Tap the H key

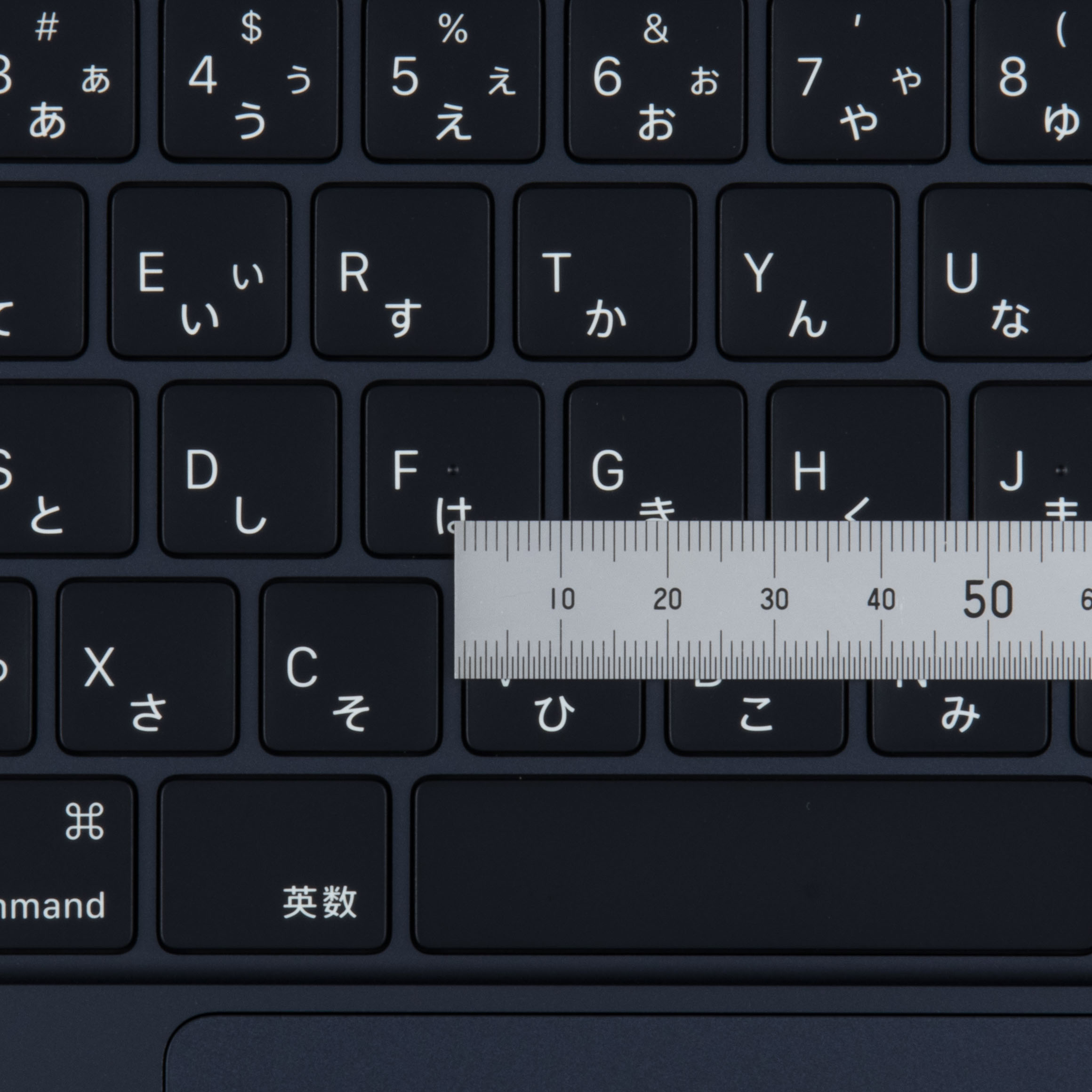pyautogui.click(x=858, y=452)
